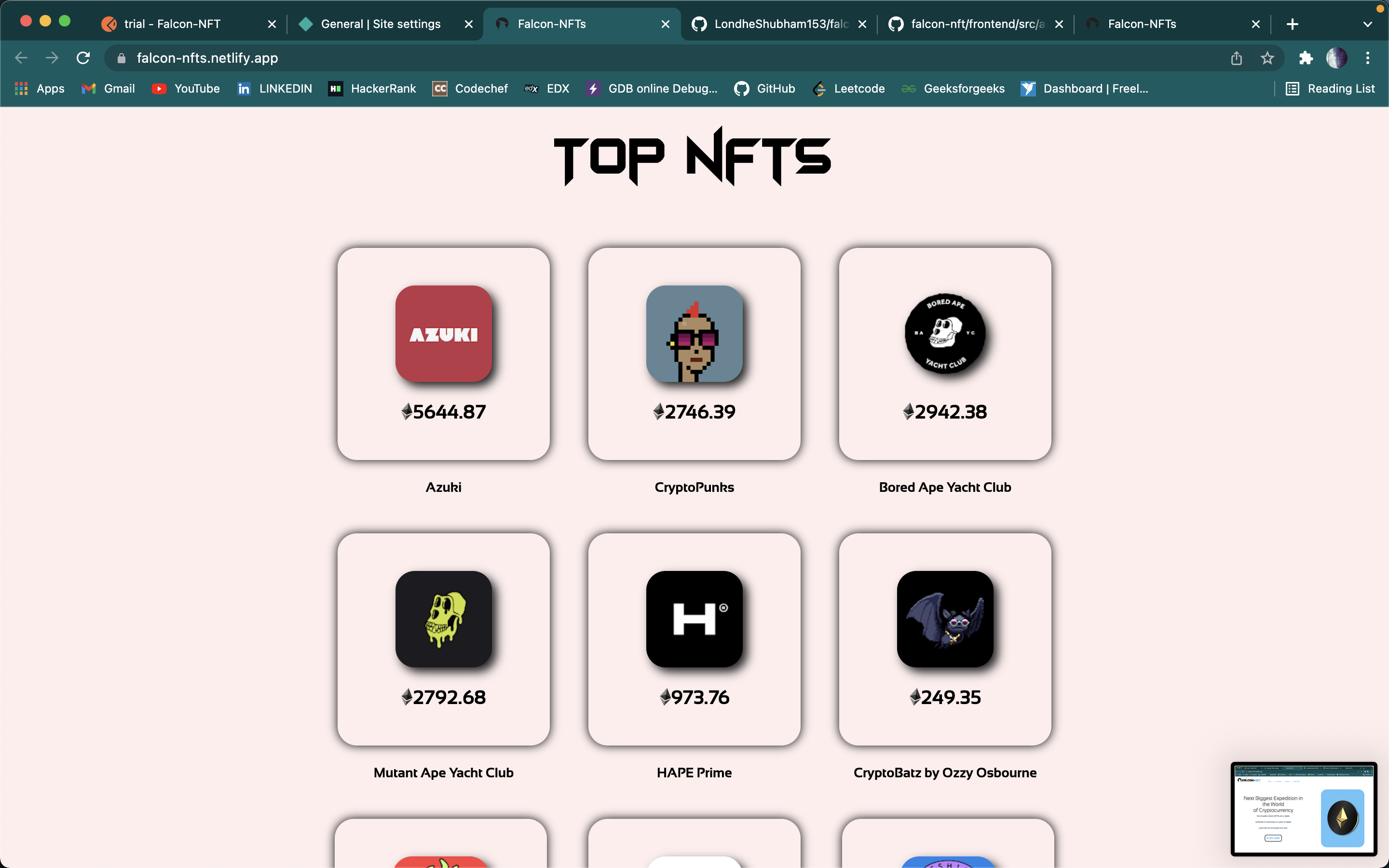Click the share page icon in address bar
1389x868 pixels.
[1236, 58]
